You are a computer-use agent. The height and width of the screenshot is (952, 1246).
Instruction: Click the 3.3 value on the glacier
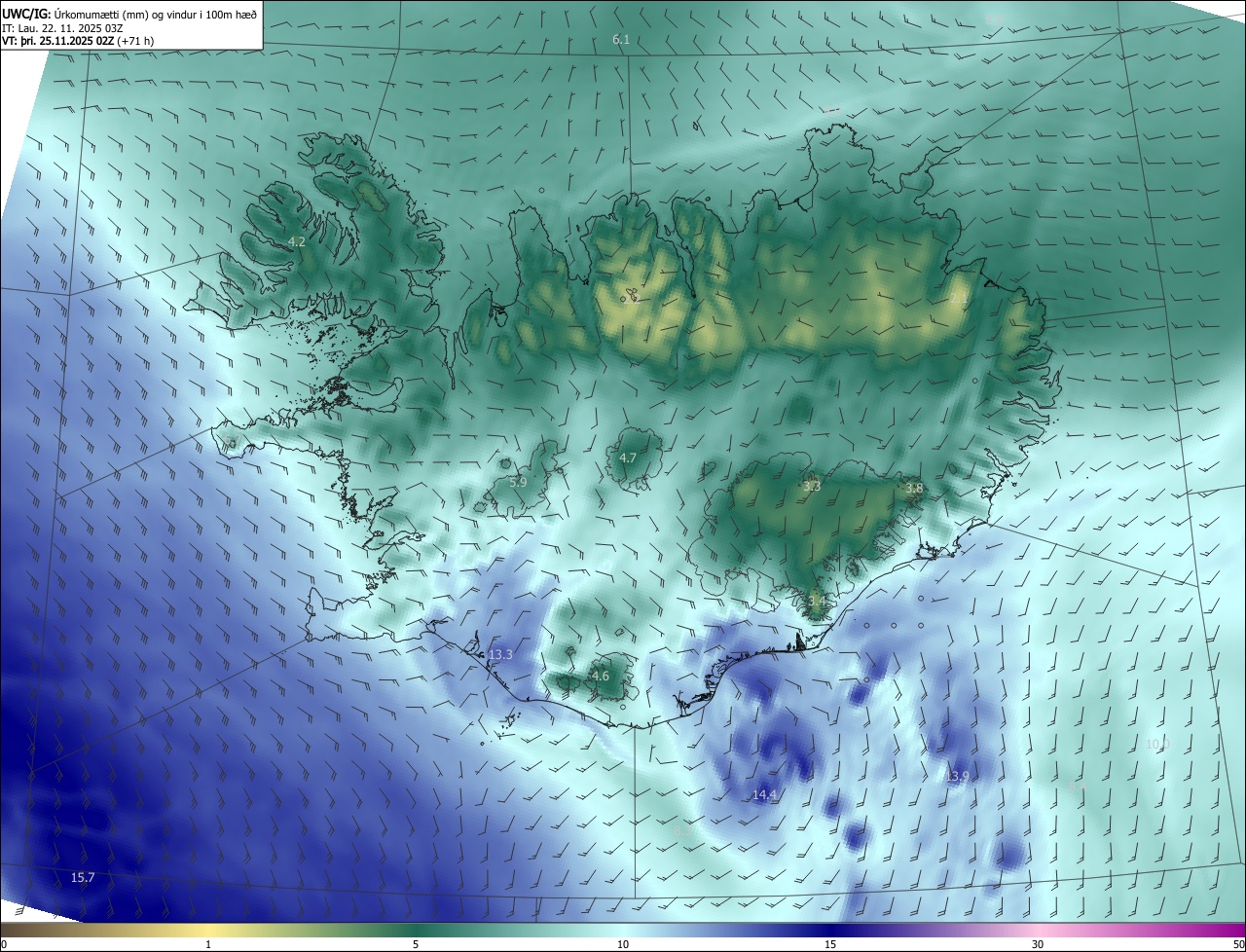(x=812, y=486)
